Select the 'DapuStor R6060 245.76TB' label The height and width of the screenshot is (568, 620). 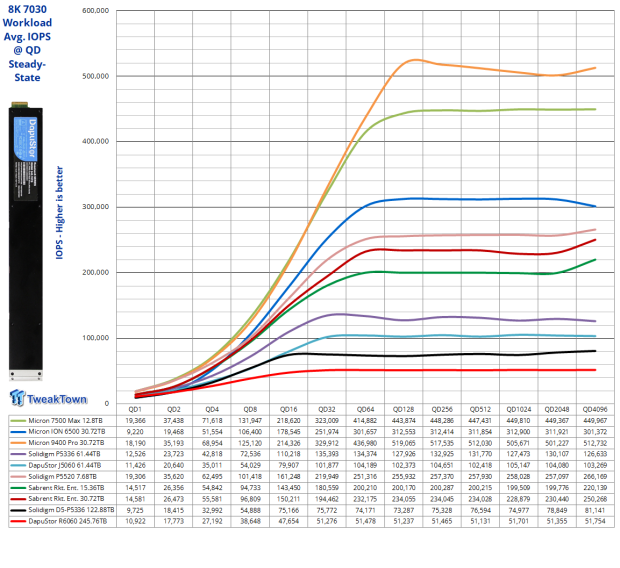[68, 521]
